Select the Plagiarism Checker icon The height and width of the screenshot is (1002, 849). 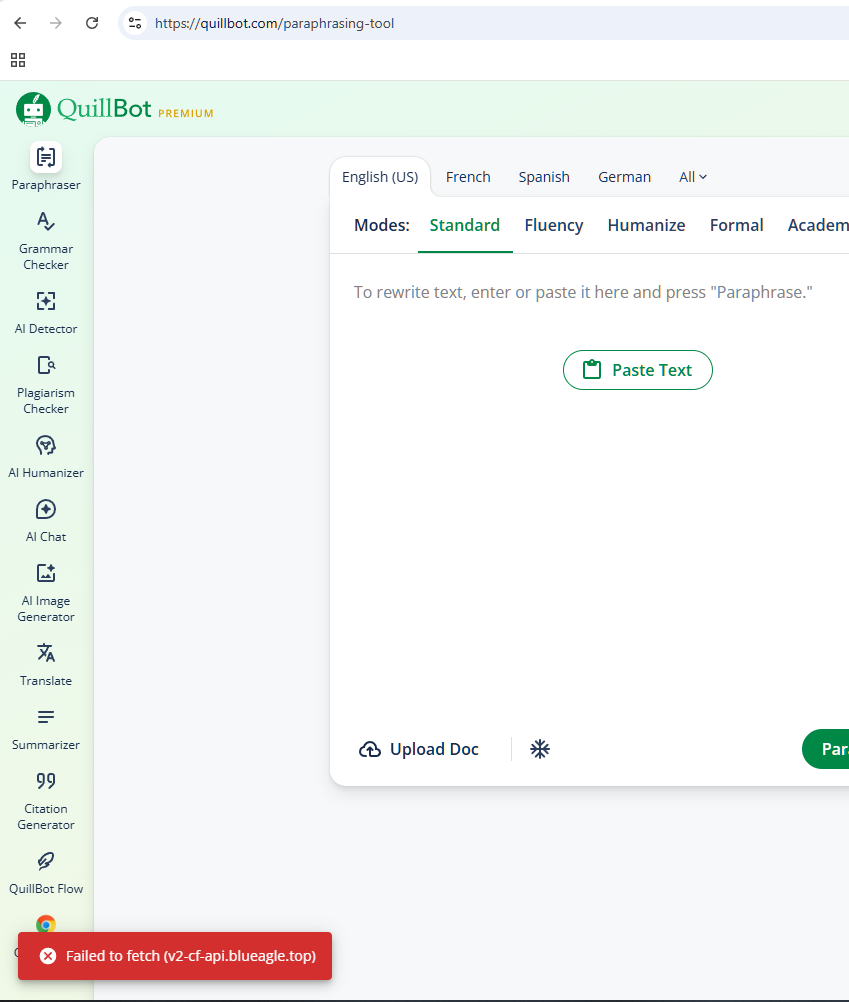(46, 366)
